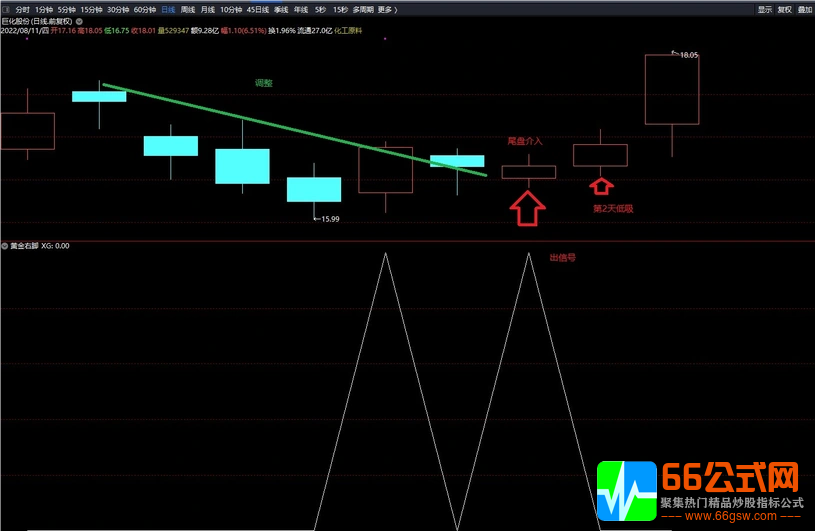Click the large red up arrow under 尾盘介入
This screenshot has width=815, height=531.
point(528,208)
